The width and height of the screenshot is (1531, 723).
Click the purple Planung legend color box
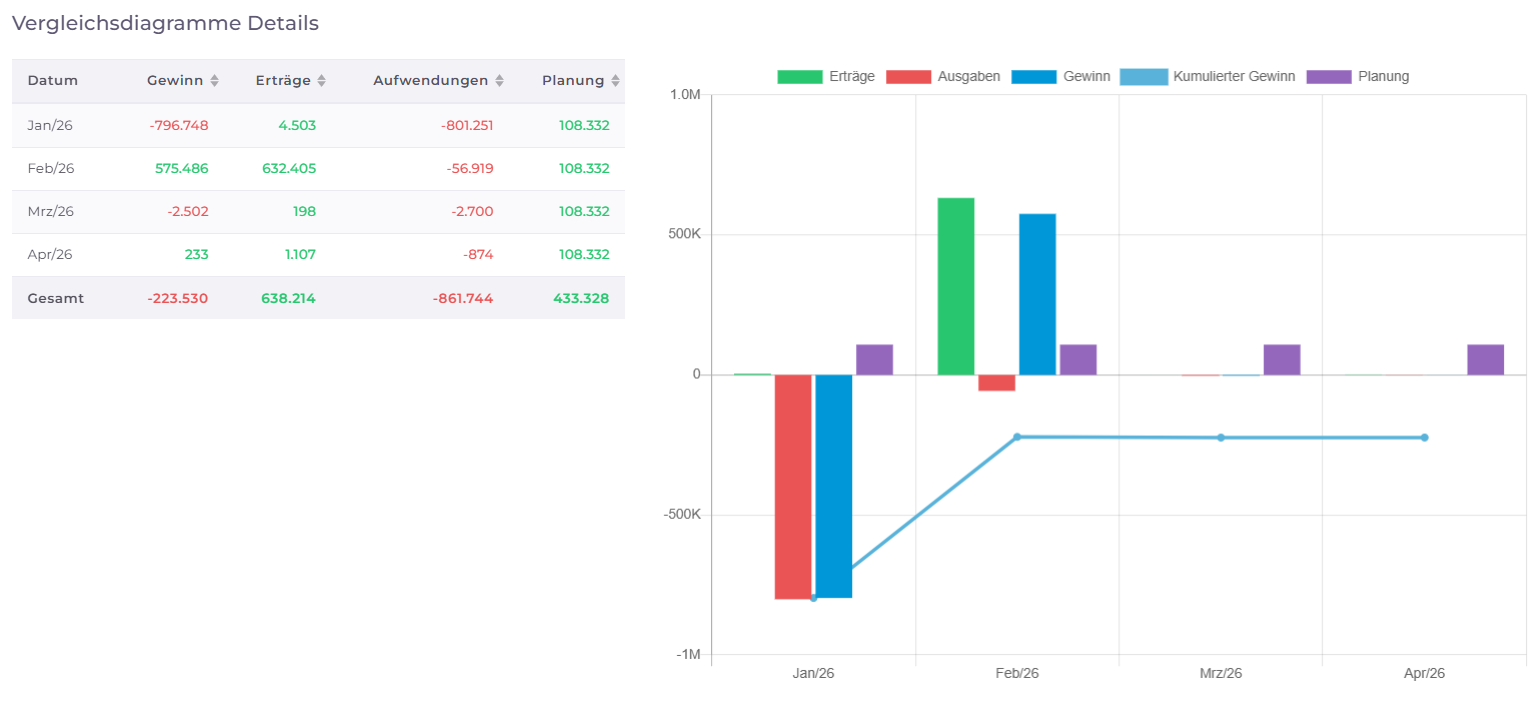1329,77
